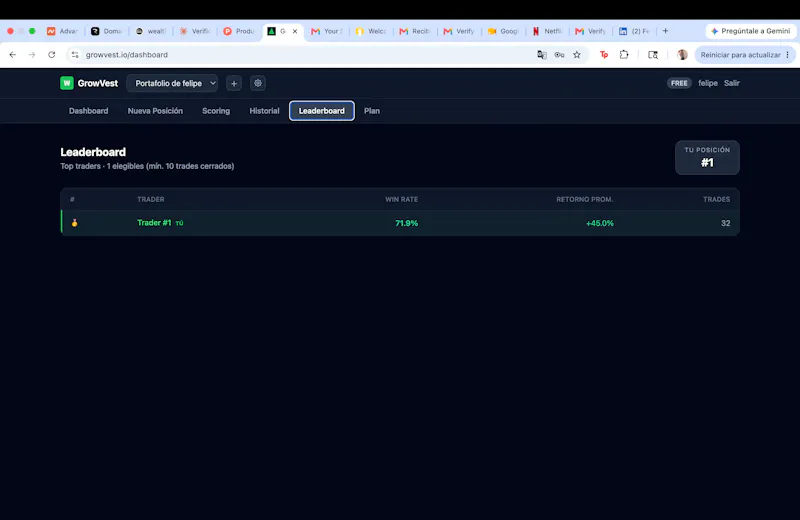The height and width of the screenshot is (520, 800).
Task: Click the 71.9% win rate value
Action: point(406,223)
